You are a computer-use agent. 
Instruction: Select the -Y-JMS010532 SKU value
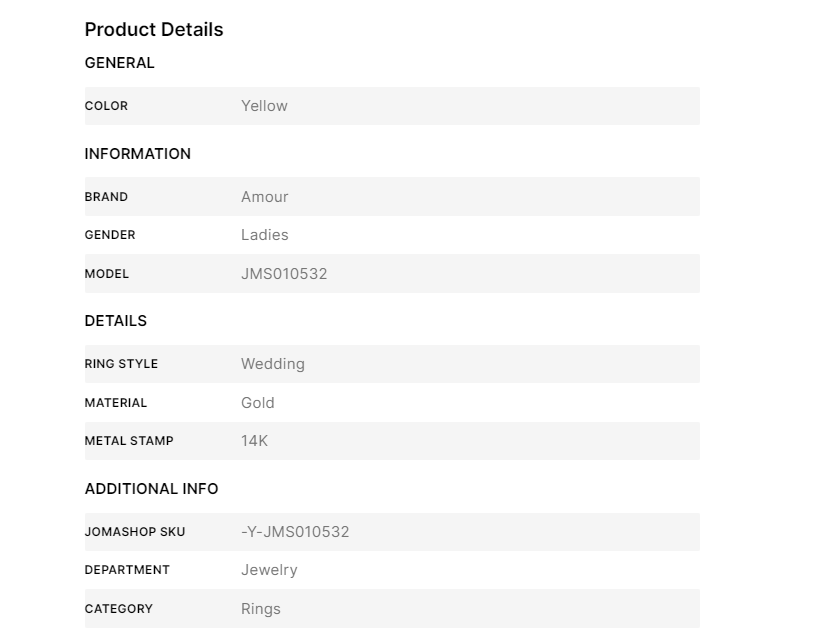(x=295, y=532)
